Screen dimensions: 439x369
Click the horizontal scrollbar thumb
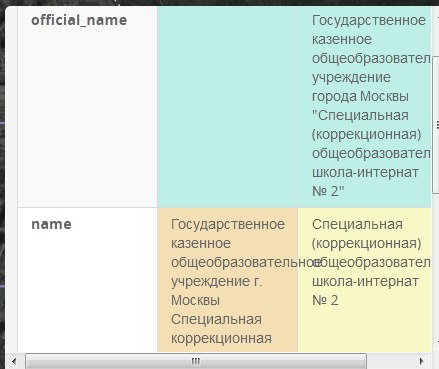[196, 361]
